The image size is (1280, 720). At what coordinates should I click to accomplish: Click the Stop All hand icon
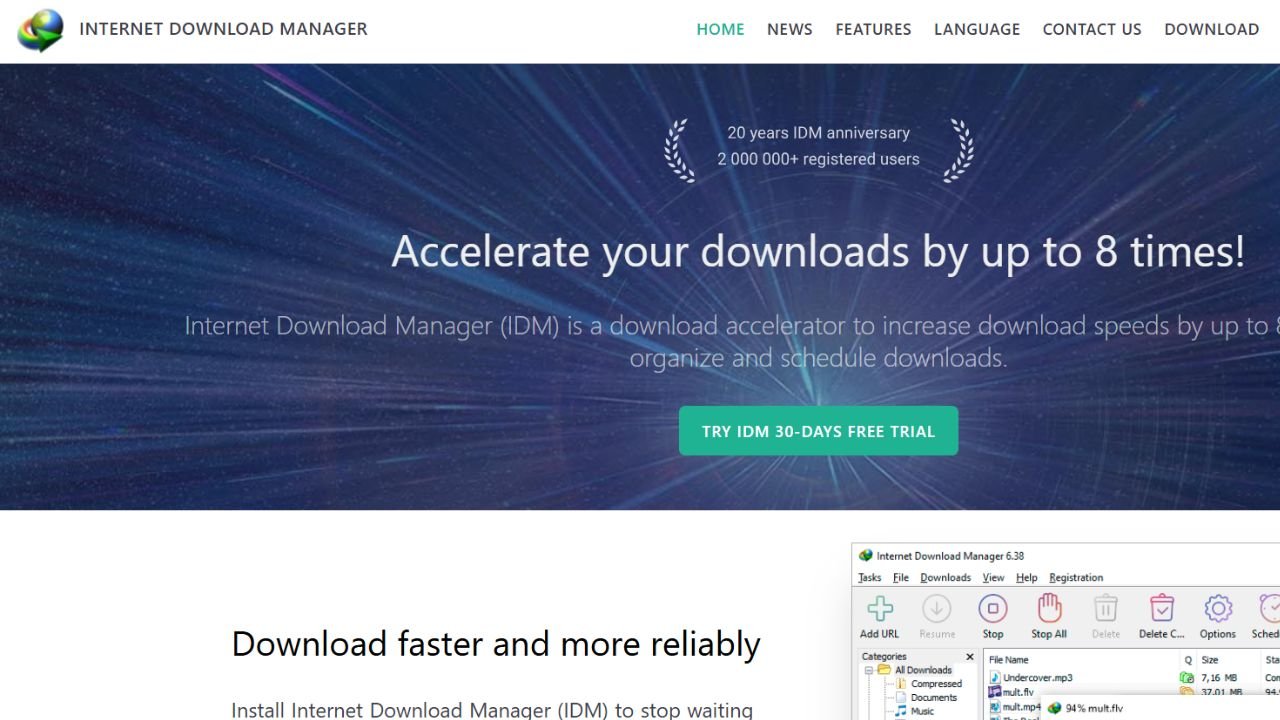click(x=1049, y=609)
